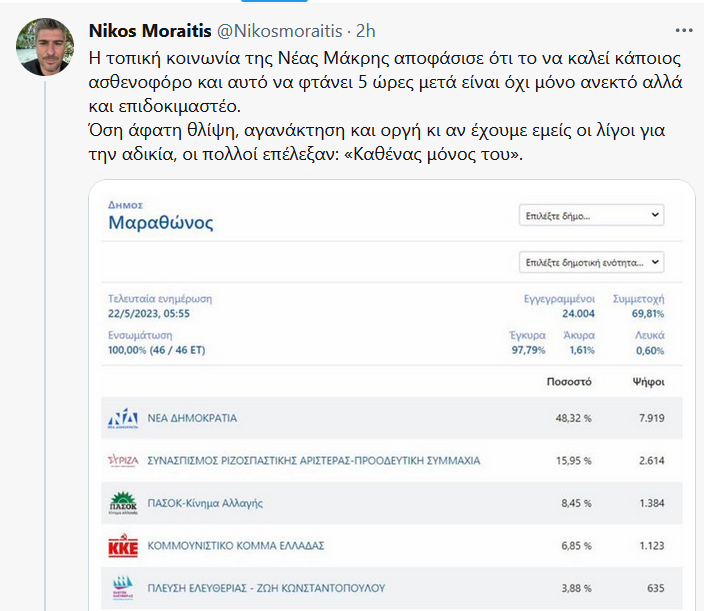Click the 97,79% valid votes value
The height and width of the screenshot is (611, 704).
pos(528,350)
